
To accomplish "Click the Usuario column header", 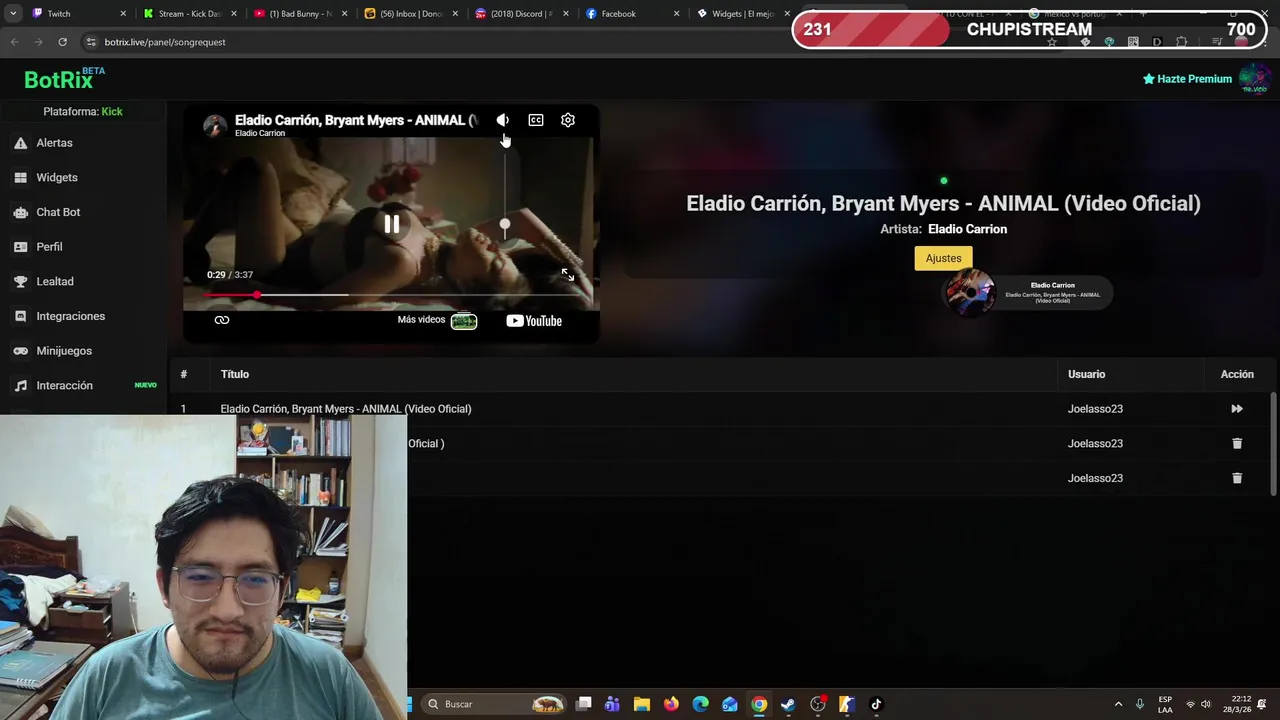I will pyautogui.click(x=1086, y=374).
